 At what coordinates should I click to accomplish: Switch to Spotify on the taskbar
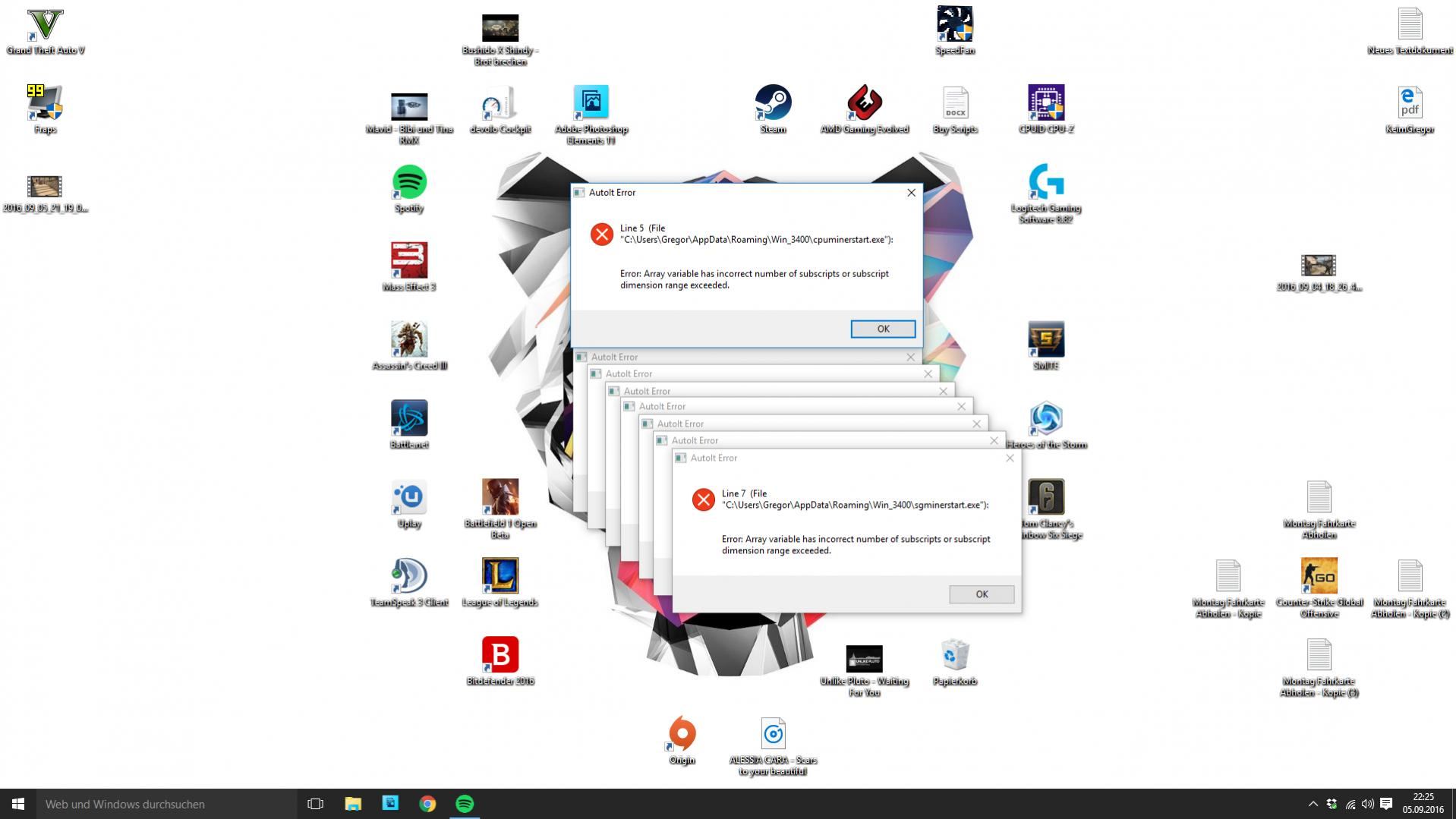tap(465, 804)
